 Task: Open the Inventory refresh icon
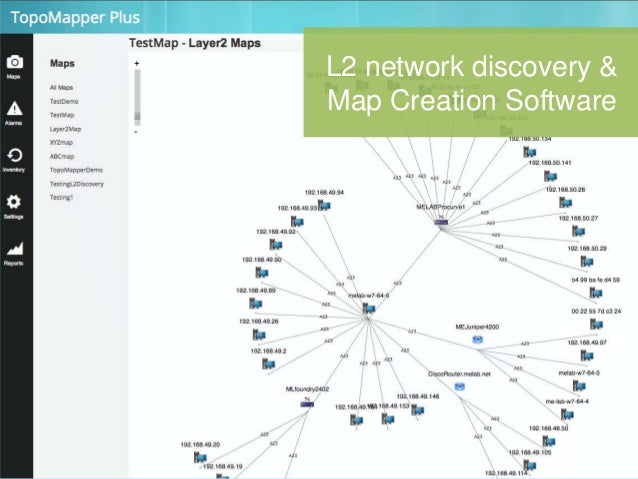[15, 155]
